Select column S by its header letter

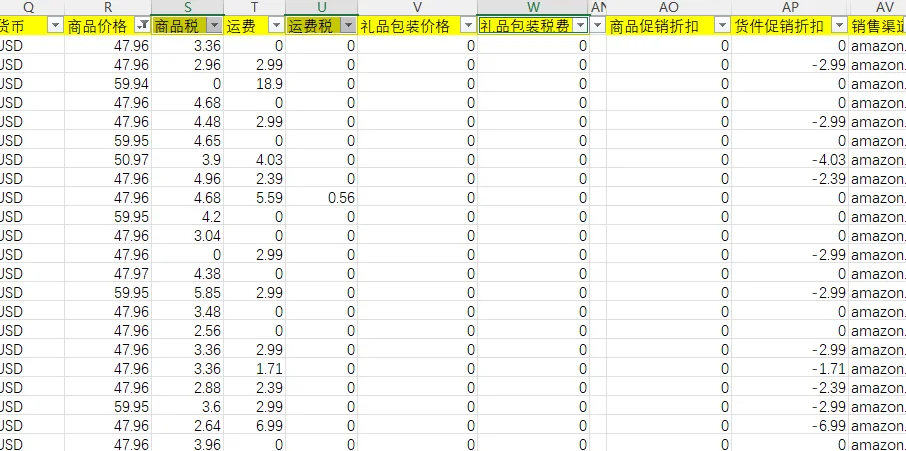click(188, 7)
